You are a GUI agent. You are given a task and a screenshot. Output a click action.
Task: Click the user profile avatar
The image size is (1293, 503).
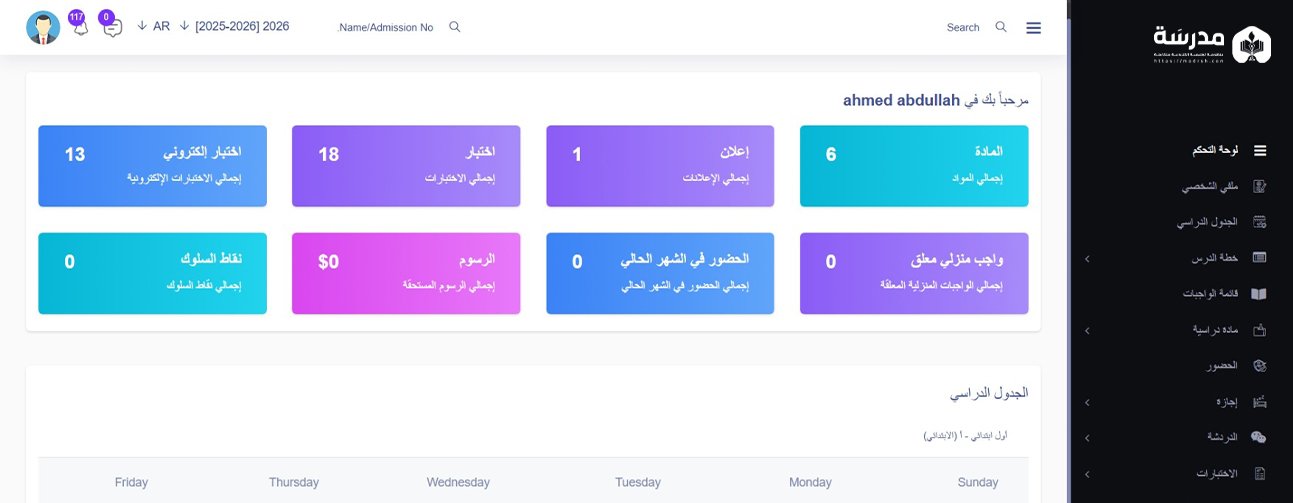tap(43, 27)
